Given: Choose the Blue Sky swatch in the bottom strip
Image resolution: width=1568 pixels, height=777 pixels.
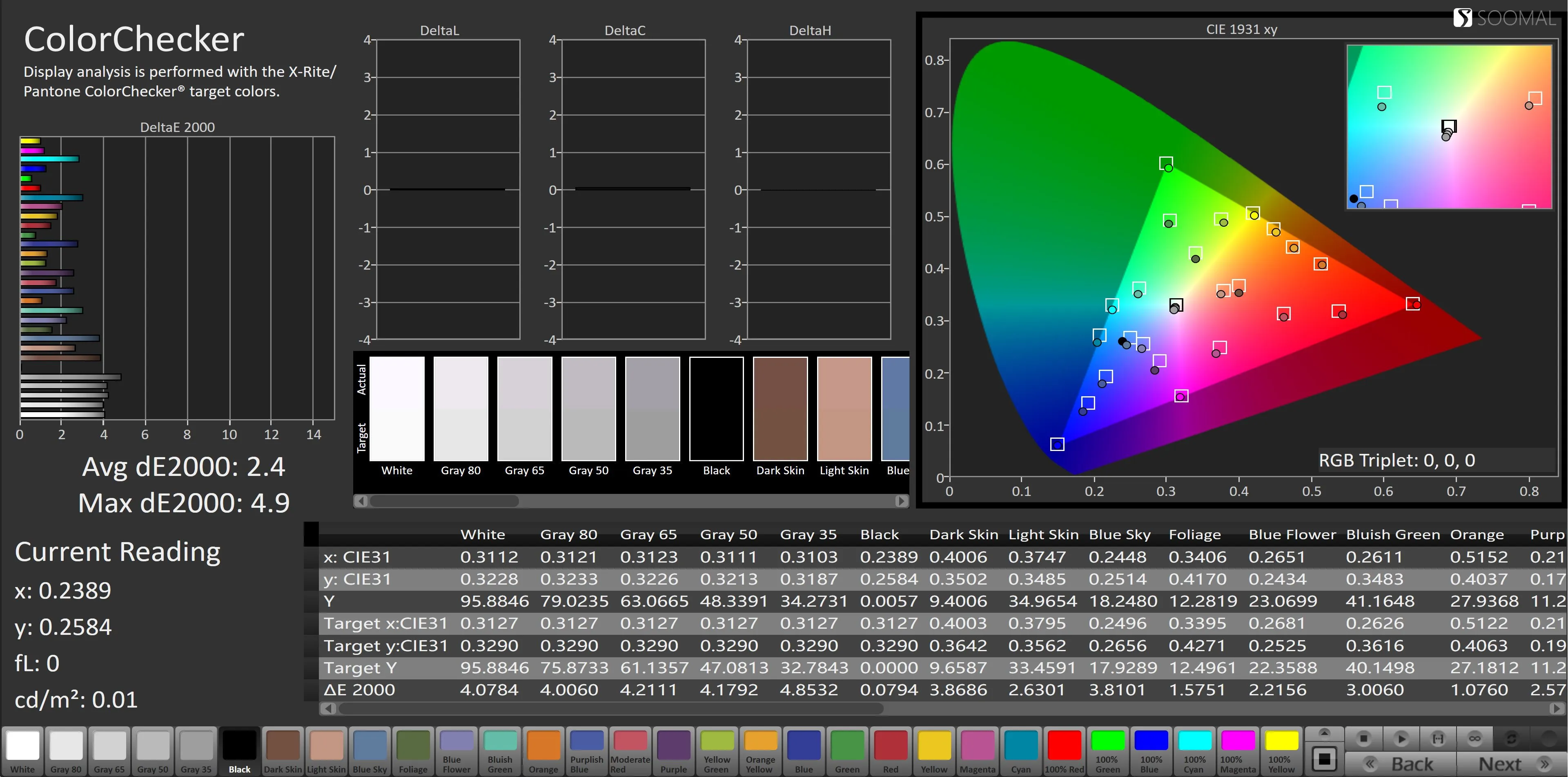Looking at the screenshot, I should click(370, 751).
